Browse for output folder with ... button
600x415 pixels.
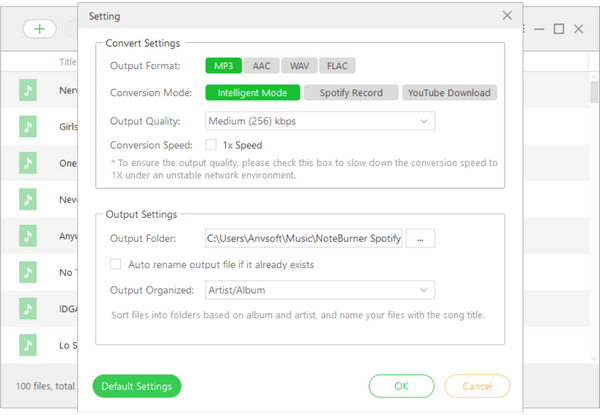[420, 238]
